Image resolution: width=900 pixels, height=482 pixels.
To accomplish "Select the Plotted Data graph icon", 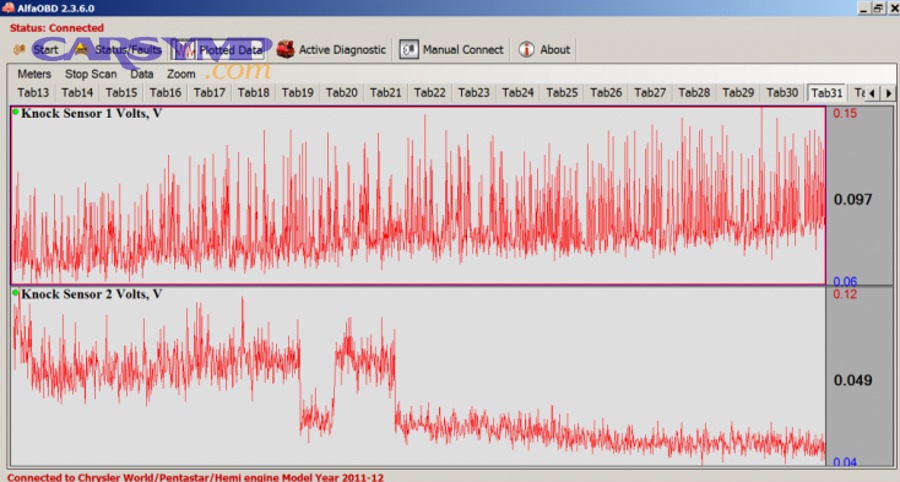I will 185,49.
